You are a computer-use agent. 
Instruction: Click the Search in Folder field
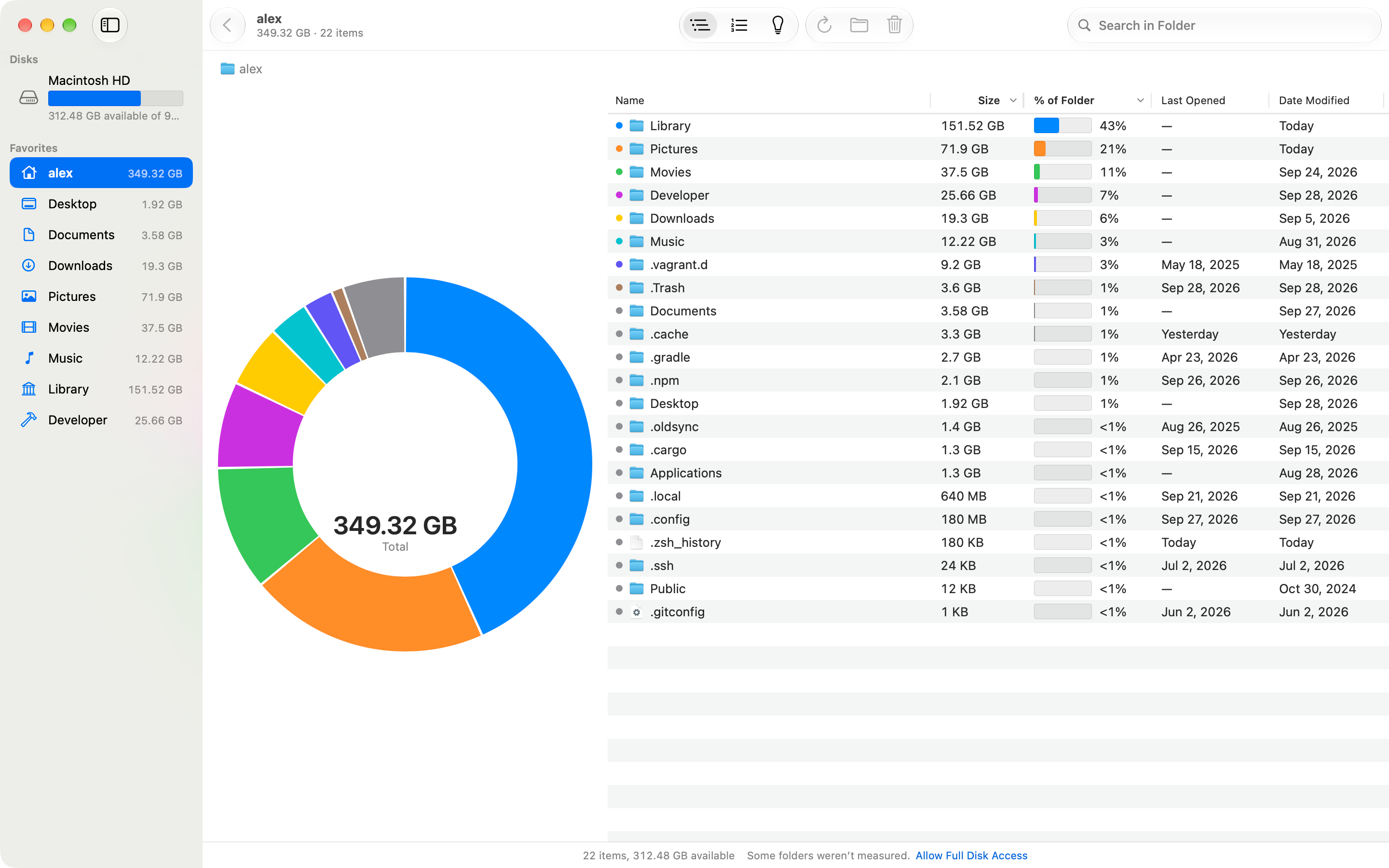click(1224, 25)
